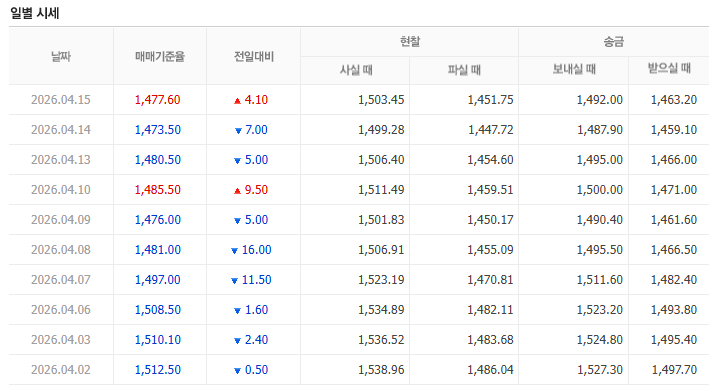Select remittance receive rate 1,497.70
Viewport: 719px width, 389px height.
coord(674,370)
